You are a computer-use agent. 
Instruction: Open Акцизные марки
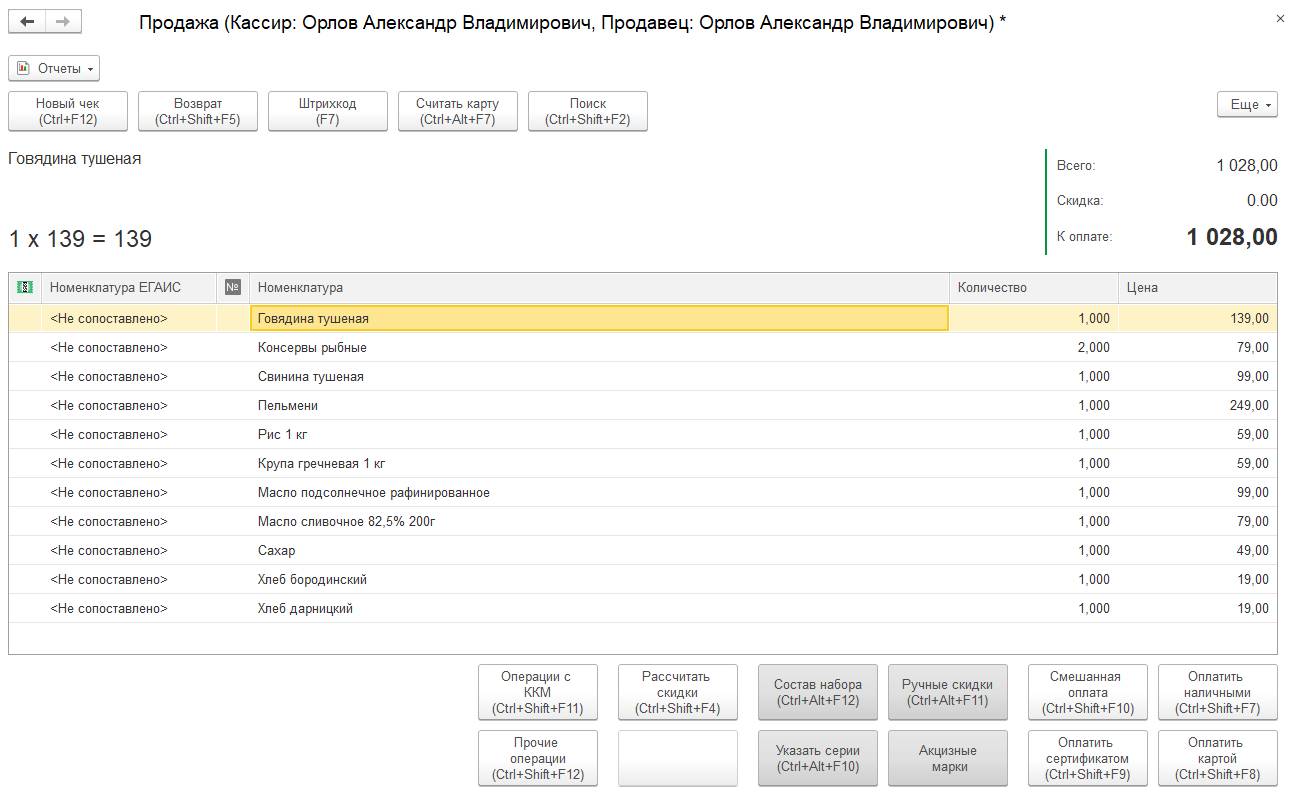[948, 758]
